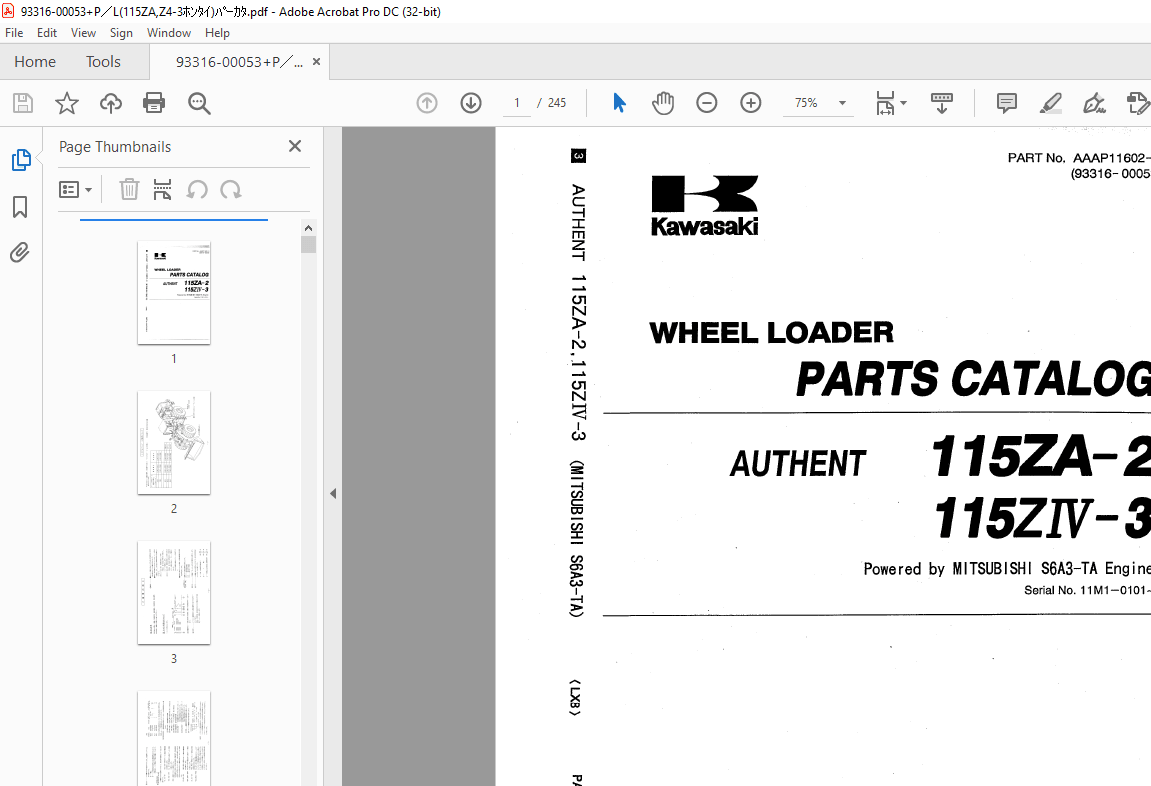Switch to the Selection arrow tool

click(619, 102)
